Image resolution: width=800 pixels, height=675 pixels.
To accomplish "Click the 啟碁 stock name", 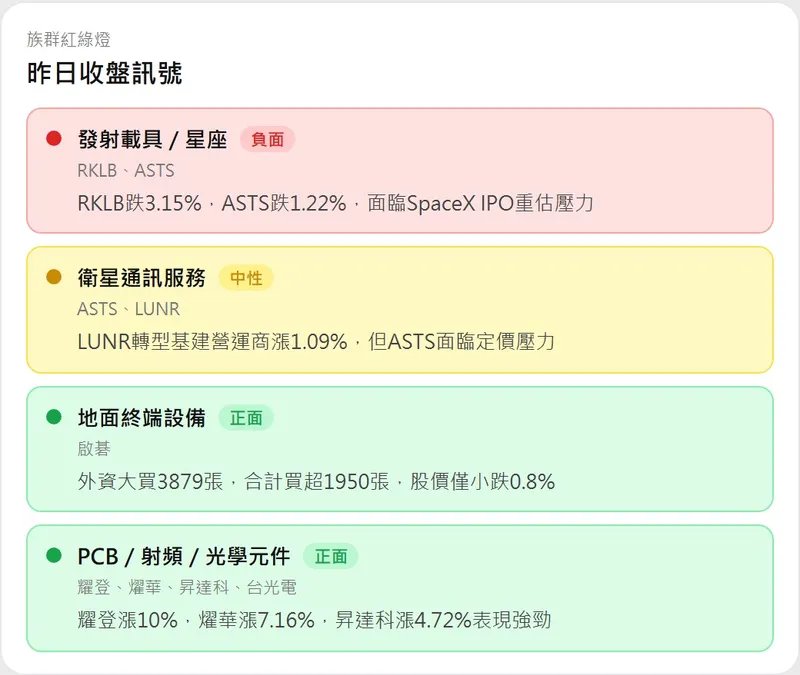I will click(94, 449).
